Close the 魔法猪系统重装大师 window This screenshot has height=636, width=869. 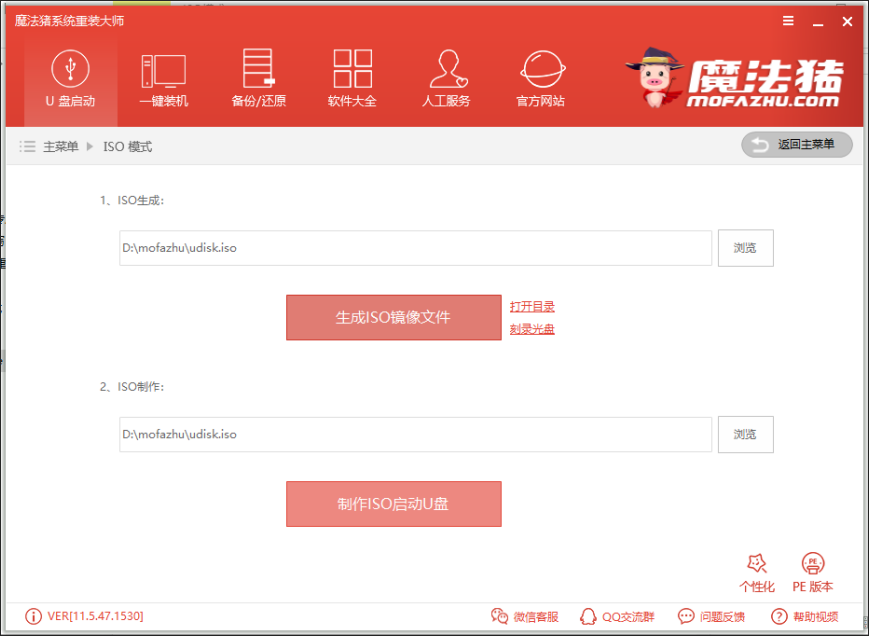click(x=847, y=22)
